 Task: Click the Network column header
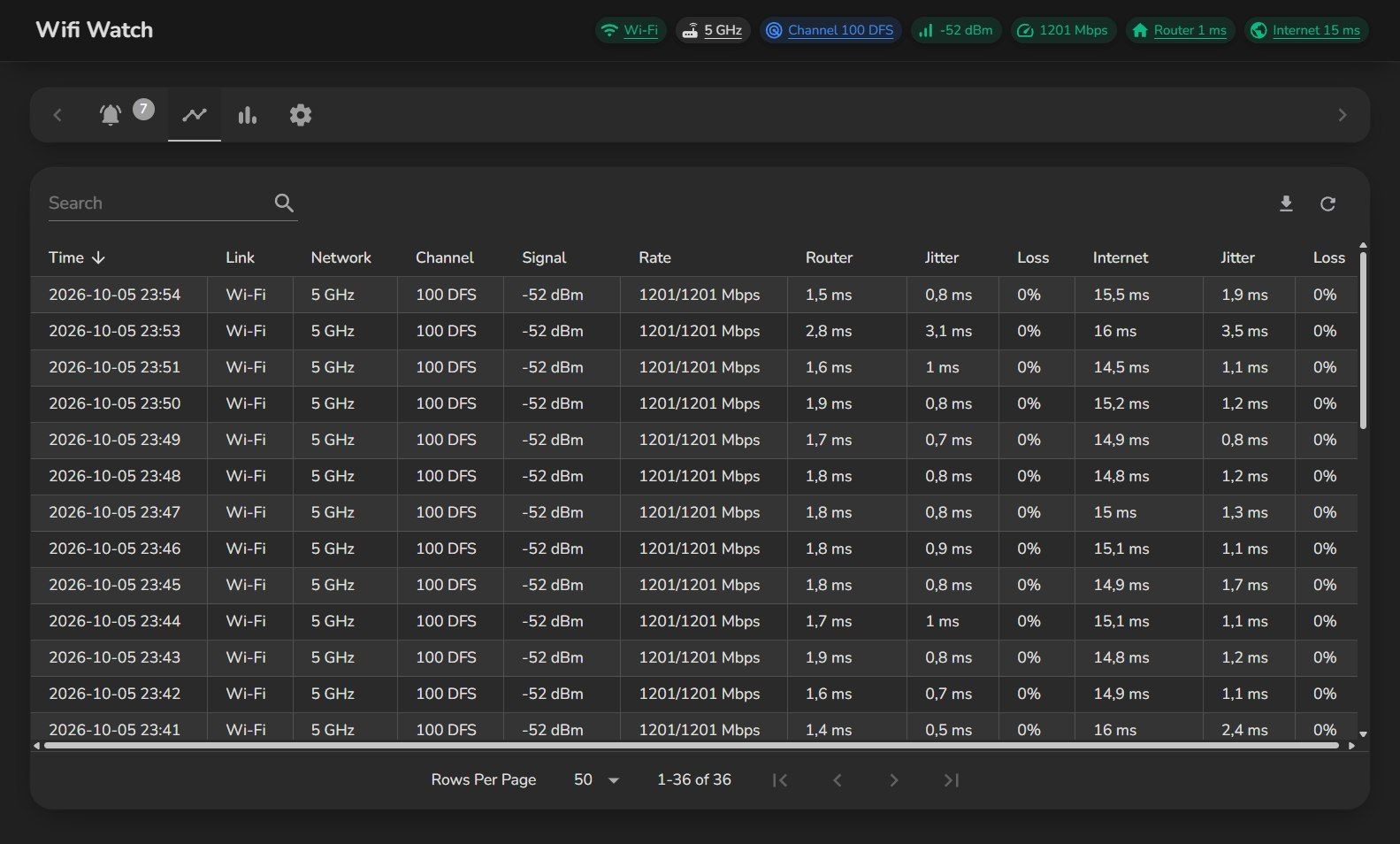pyautogui.click(x=340, y=257)
